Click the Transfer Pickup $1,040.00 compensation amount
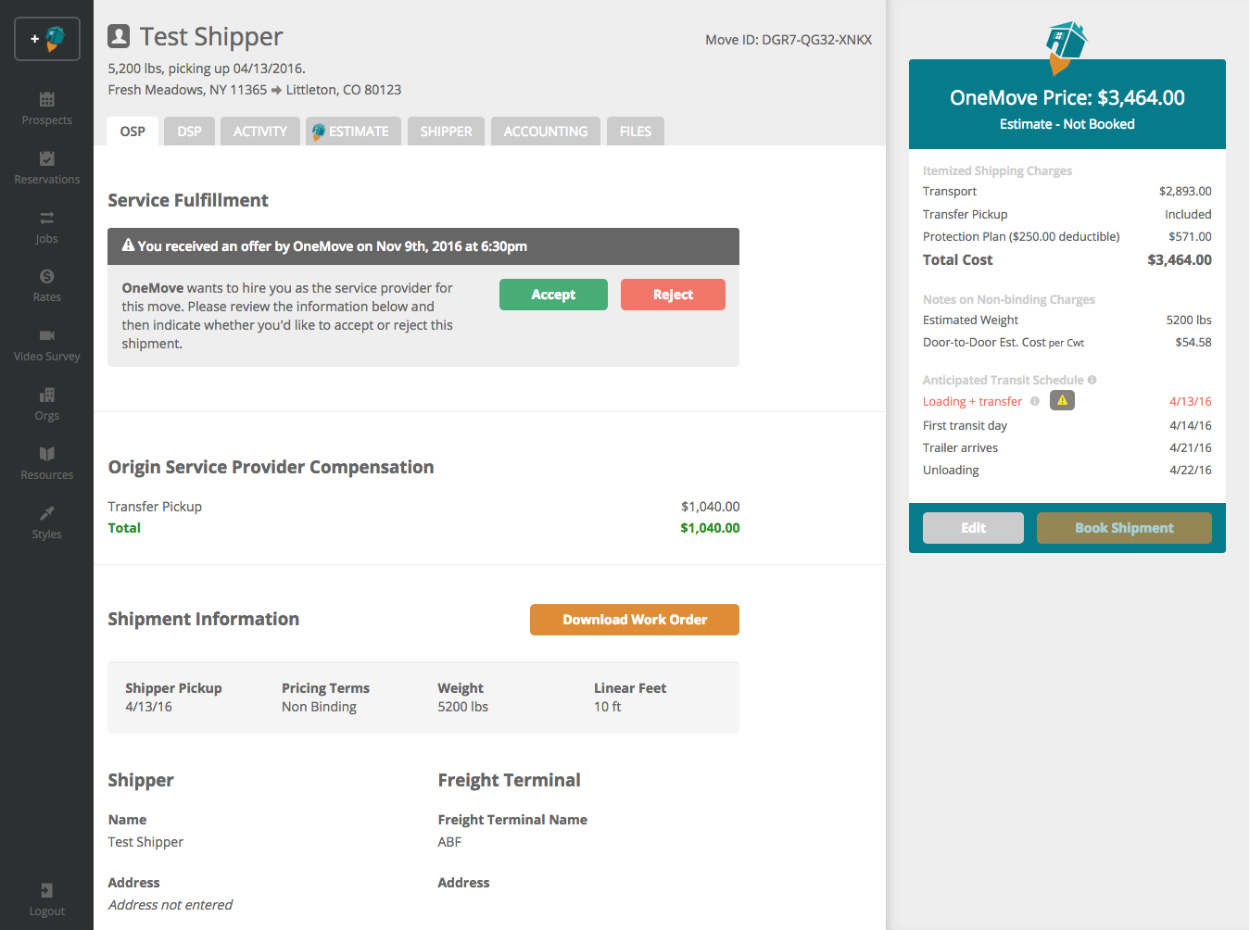The width and height of the screenshot is (1250, 930). [711, 507]
